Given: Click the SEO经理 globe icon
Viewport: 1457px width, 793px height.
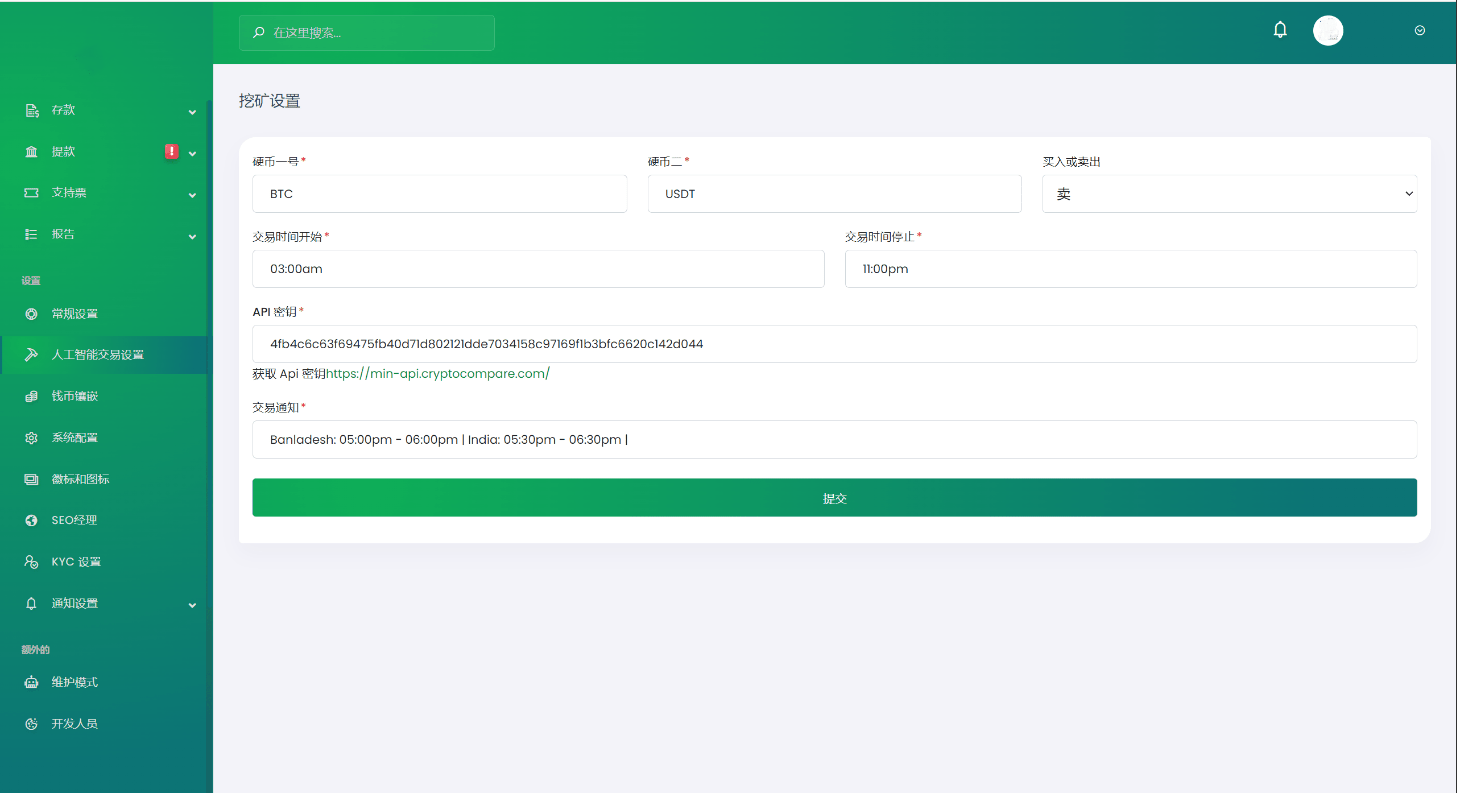Looking at the screenshot, I should coord(31,520).
